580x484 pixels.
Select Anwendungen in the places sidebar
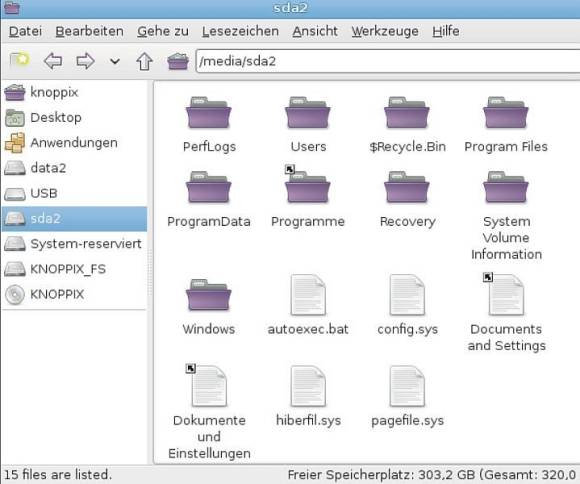(x=74, y=143)
